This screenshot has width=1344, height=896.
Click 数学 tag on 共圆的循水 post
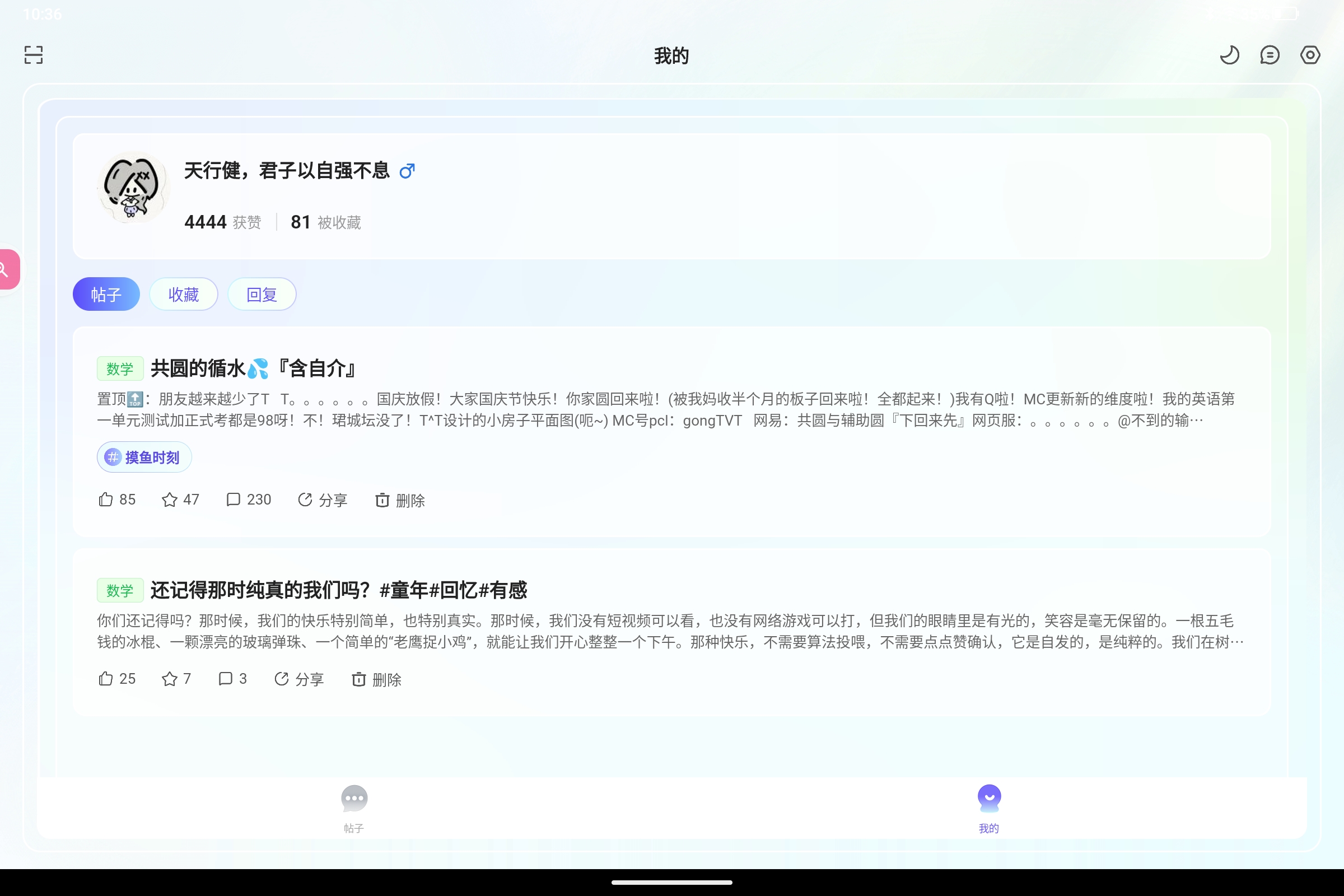[x=120, y=368]
